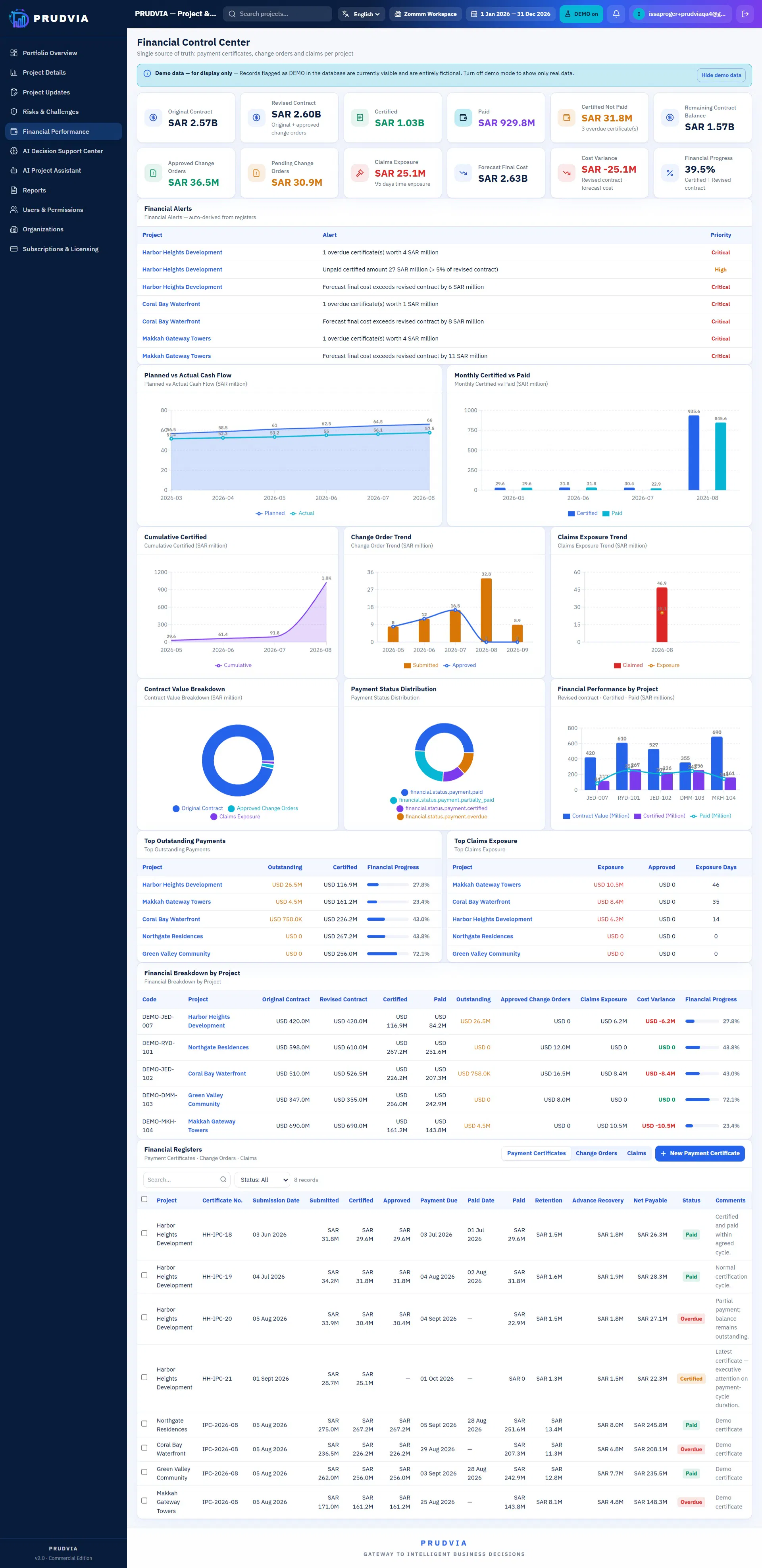762x1568 pixels.
Task: Click the AI Project Assistant robot icon
Action: click(14, 170)
